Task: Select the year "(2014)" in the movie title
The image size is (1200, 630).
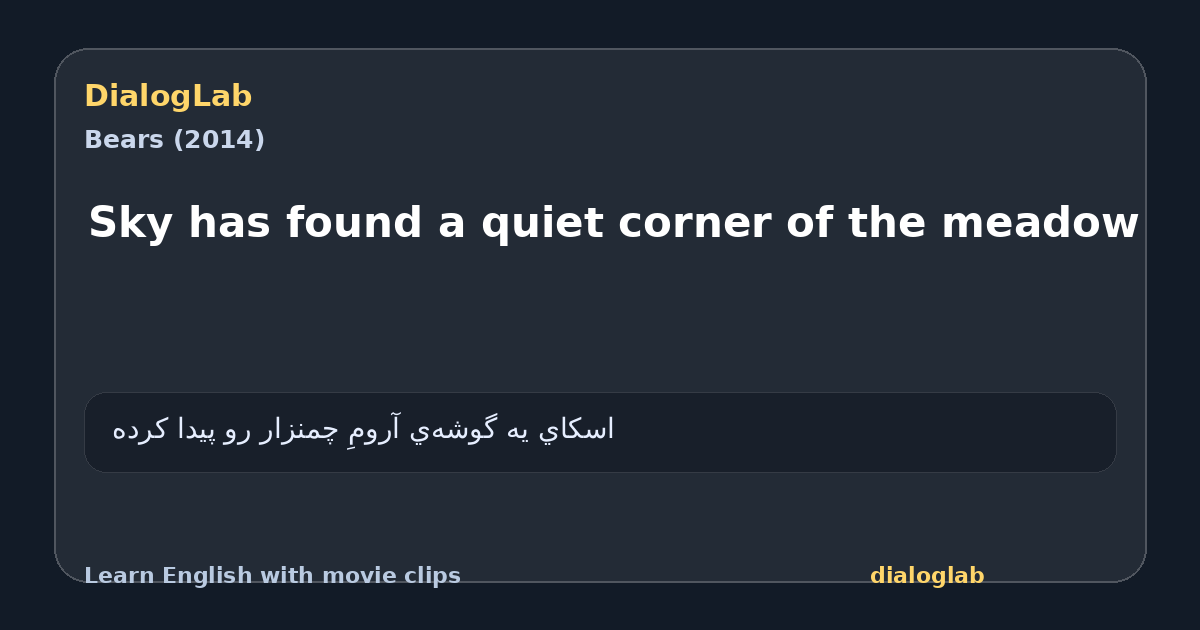Action: pyautogui.click(x=219, y=140)
